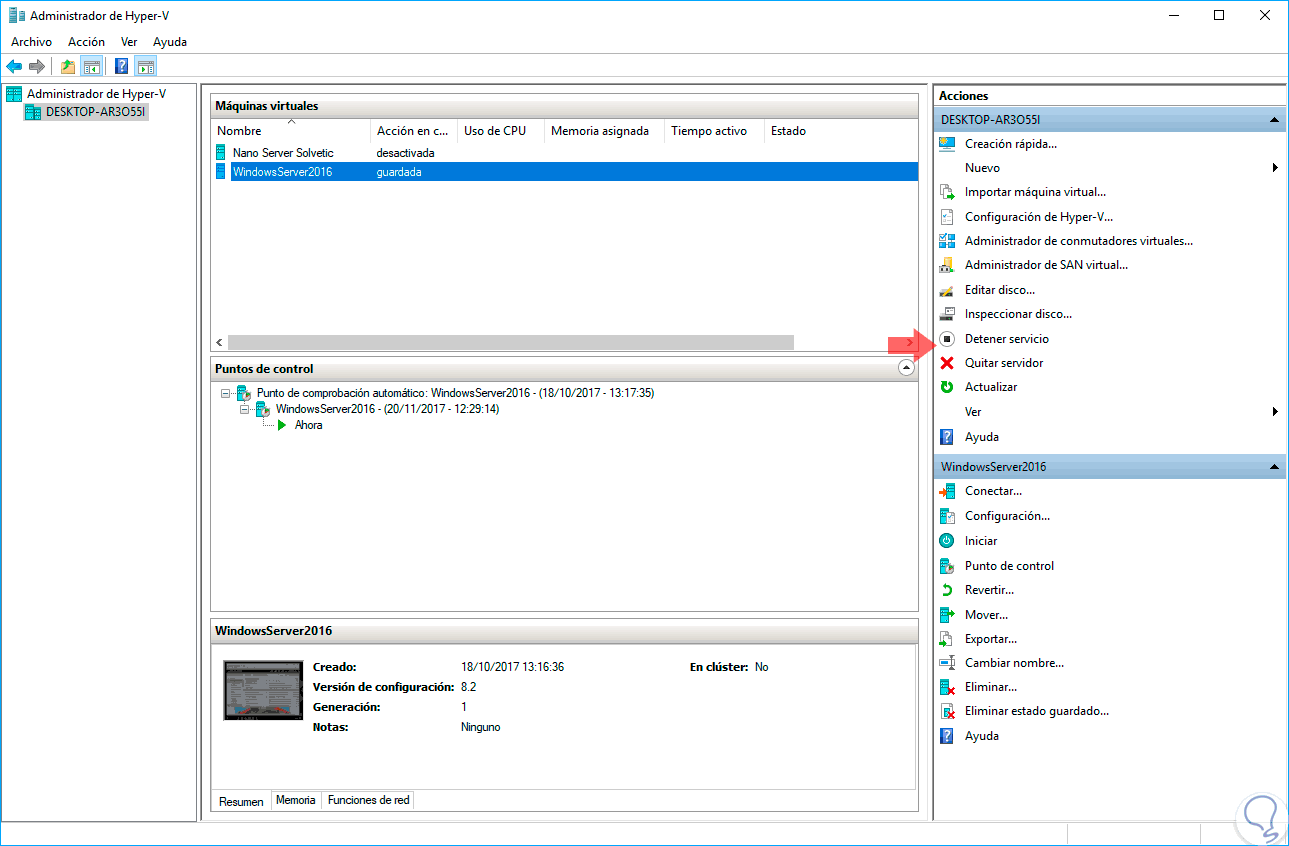Open the Ver submenu in Acciones

pos(1108,412)
